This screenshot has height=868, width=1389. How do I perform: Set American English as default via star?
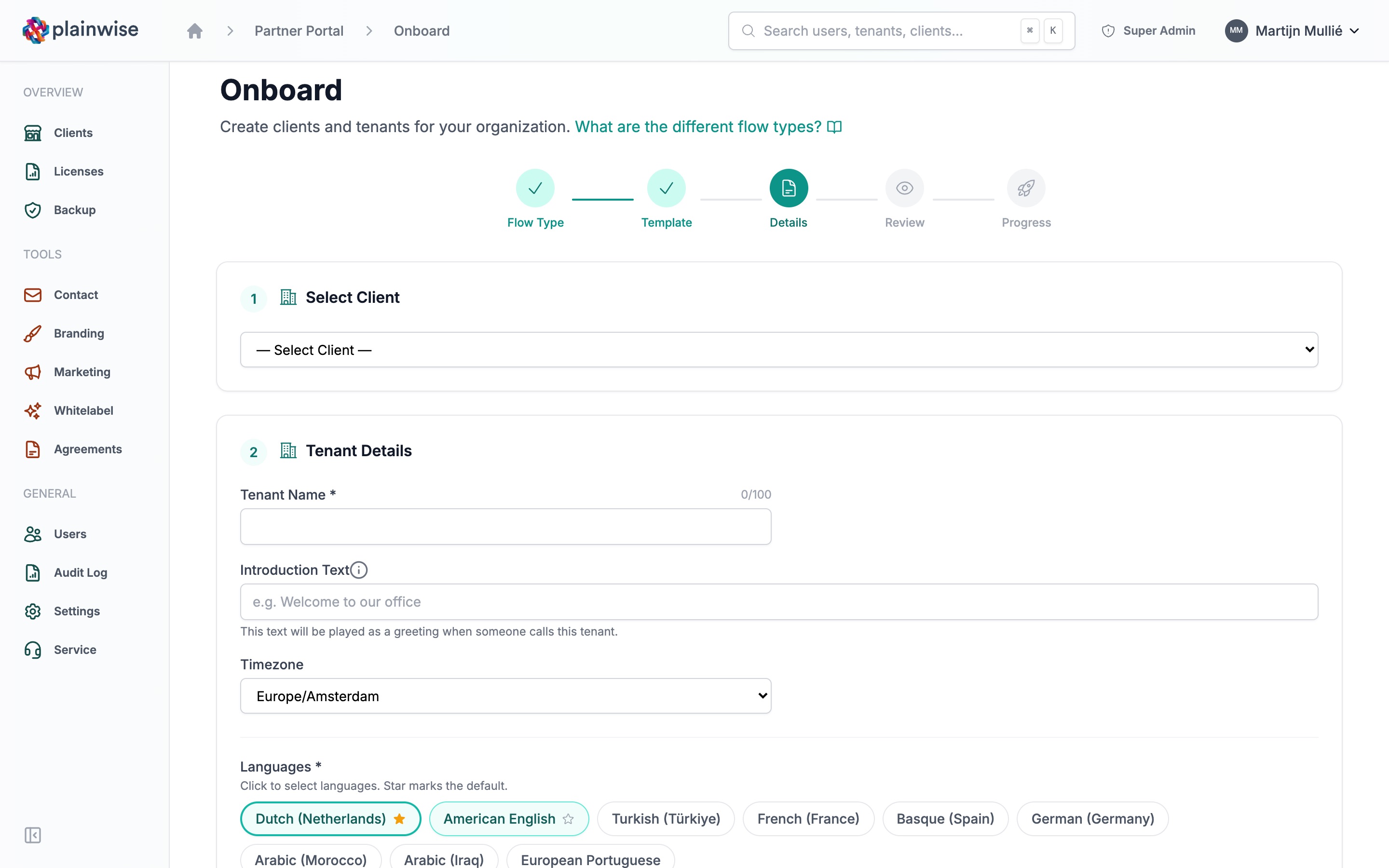coord(568,819)
